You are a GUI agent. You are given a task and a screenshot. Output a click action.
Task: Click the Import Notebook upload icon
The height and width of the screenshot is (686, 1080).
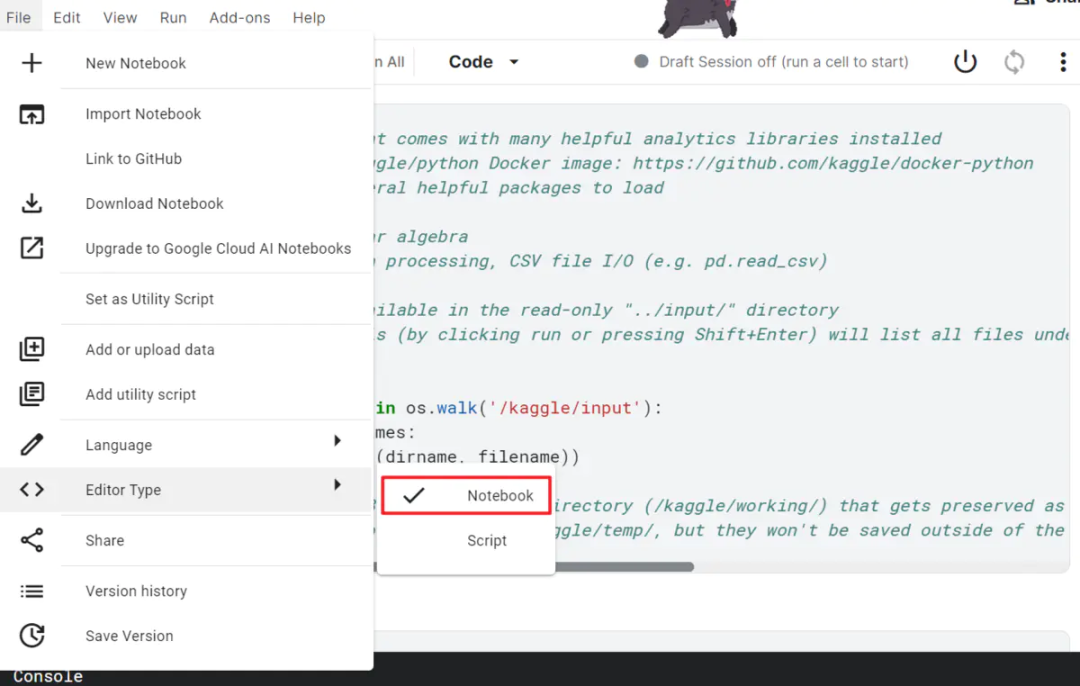pyautogui.click(x=32, y=114)
